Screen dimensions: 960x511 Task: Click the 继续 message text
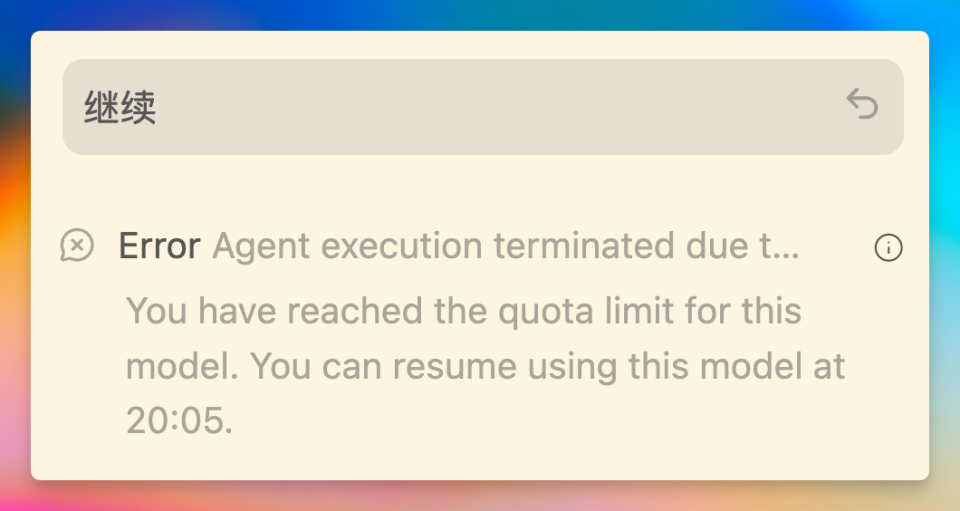coord(120,108)
